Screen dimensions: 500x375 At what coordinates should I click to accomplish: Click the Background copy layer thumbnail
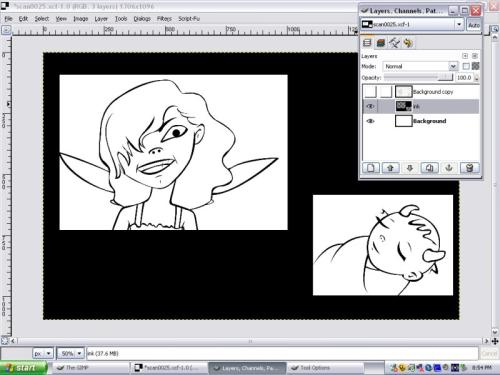[403, 92]
